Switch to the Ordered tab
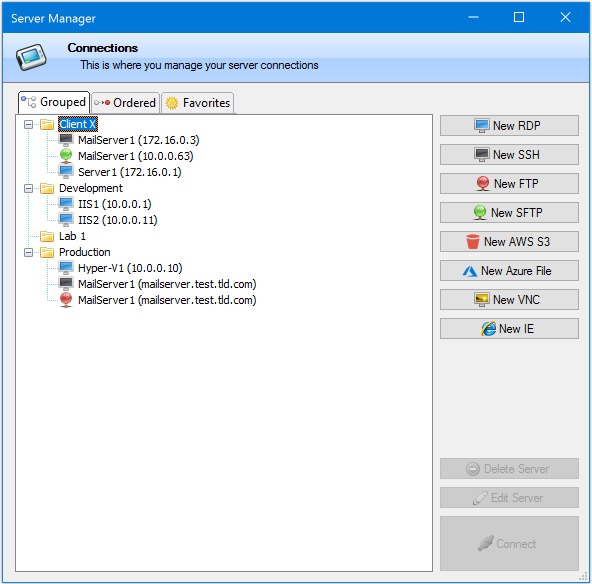The width and height of the screenshot is (592, 584). [x=125, y=103]
